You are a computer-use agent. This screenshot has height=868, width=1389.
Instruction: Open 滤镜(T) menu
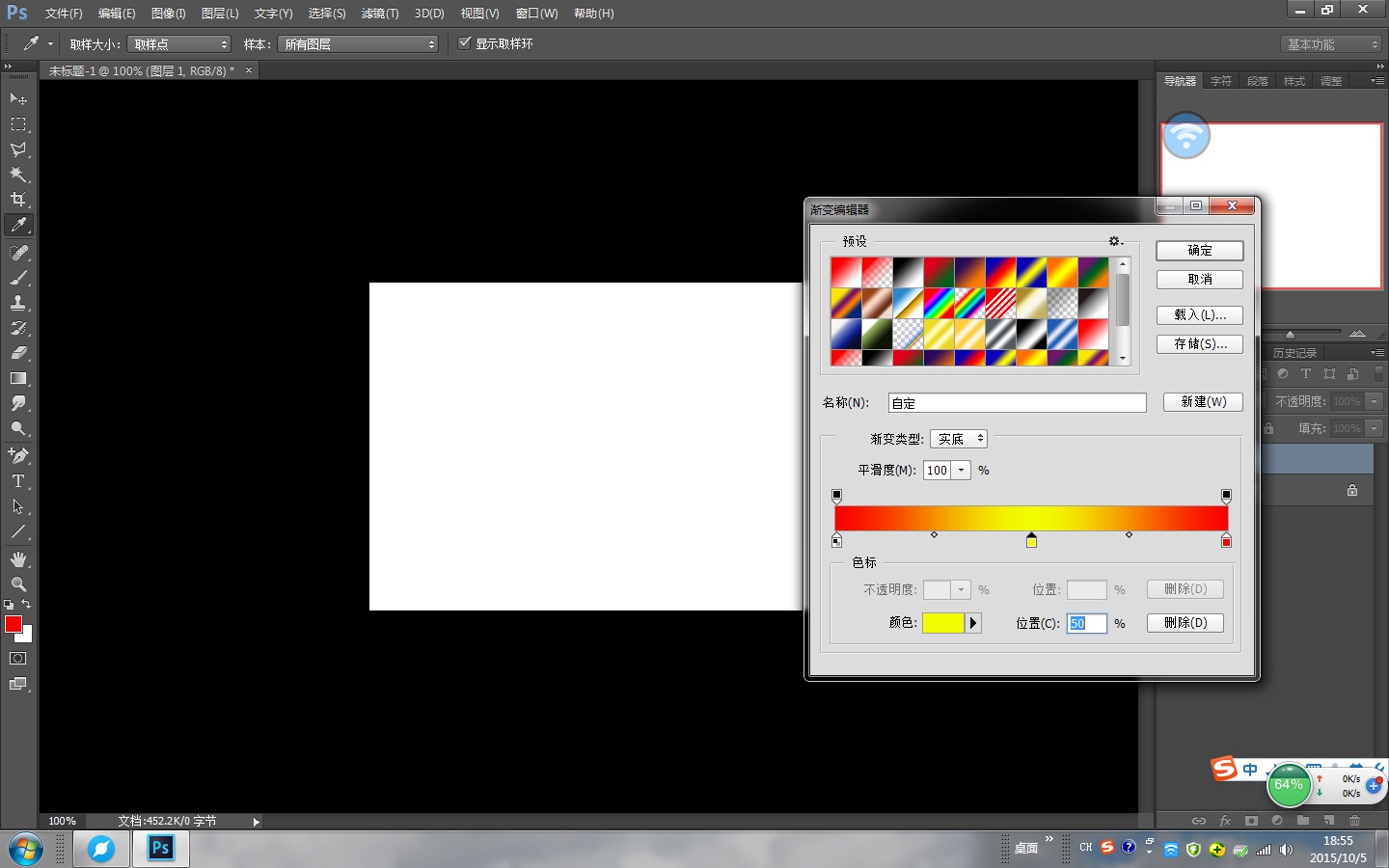(380, 14)
